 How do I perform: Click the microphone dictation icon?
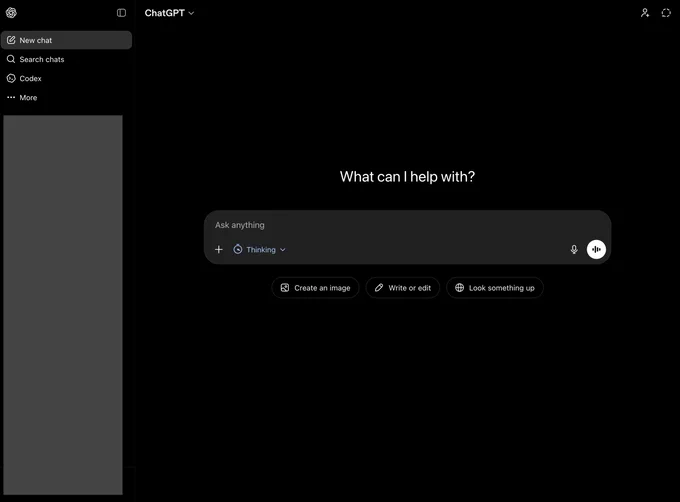574,249
